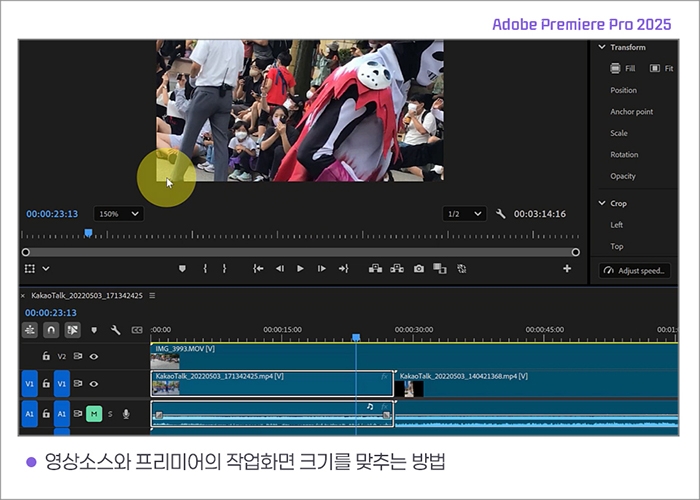Go to Out point

(343, 268)
